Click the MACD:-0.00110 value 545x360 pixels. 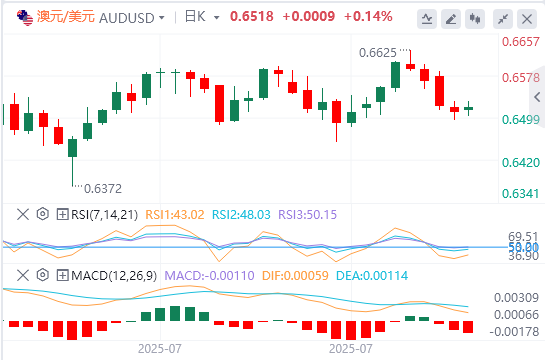[209, 276]
